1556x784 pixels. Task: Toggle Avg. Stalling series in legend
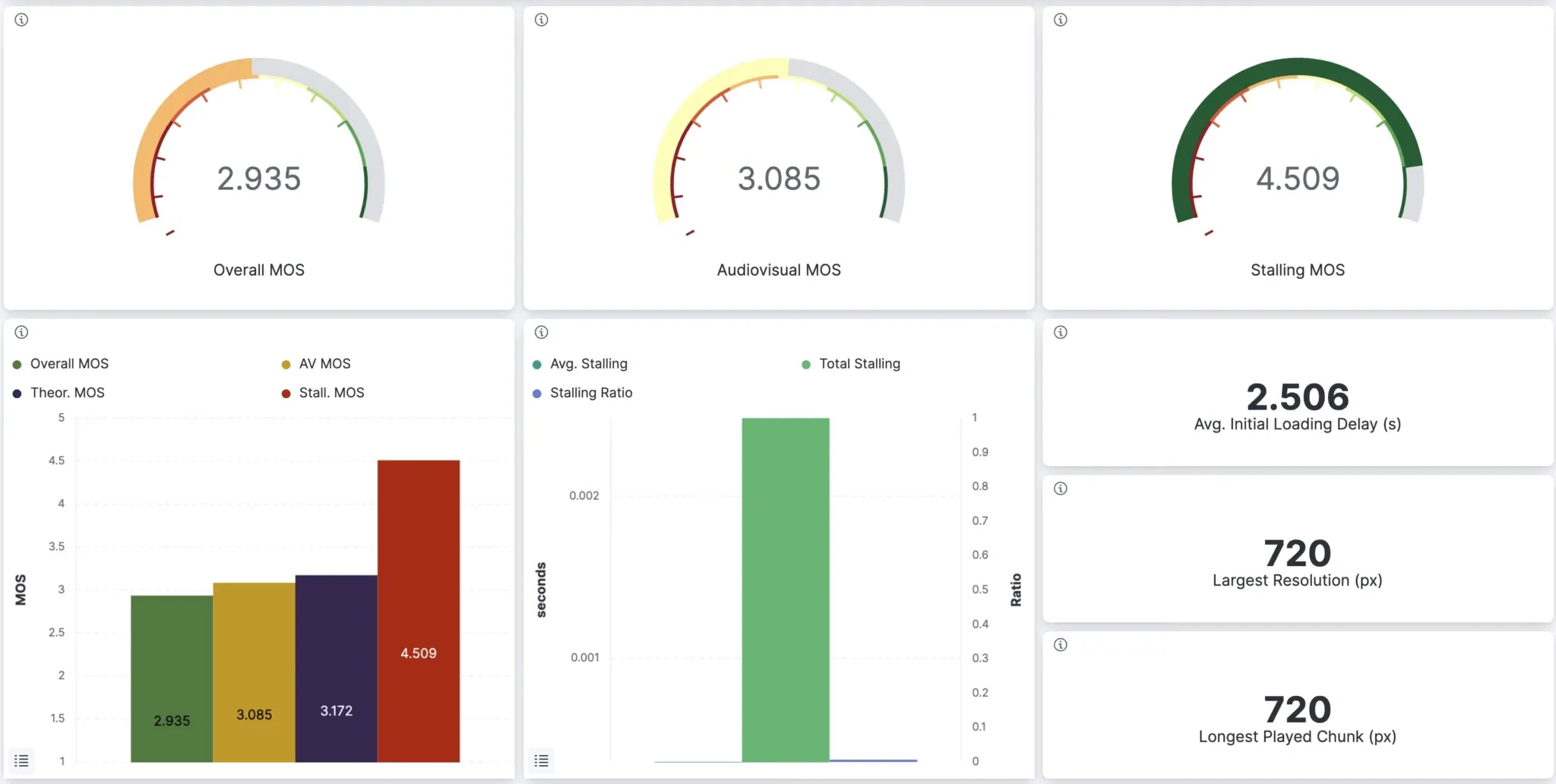pyautogui.click(x=580, y=364)
